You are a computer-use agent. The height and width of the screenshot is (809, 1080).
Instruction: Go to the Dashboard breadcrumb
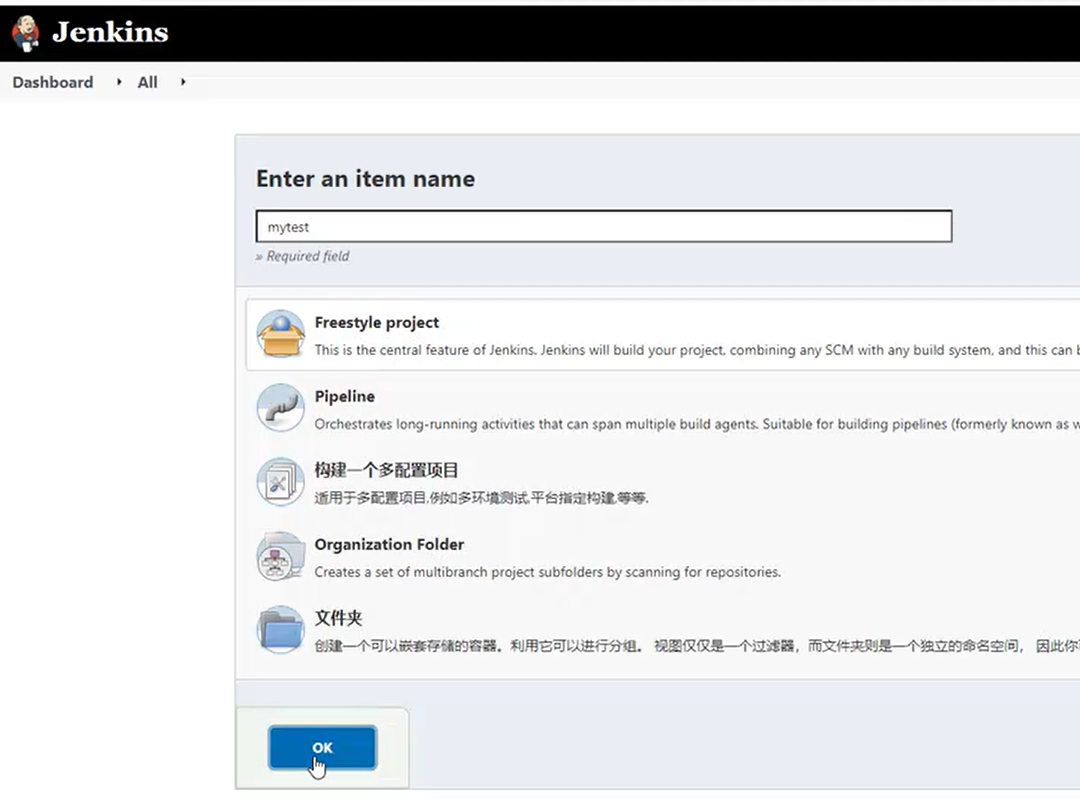point(53,82)
